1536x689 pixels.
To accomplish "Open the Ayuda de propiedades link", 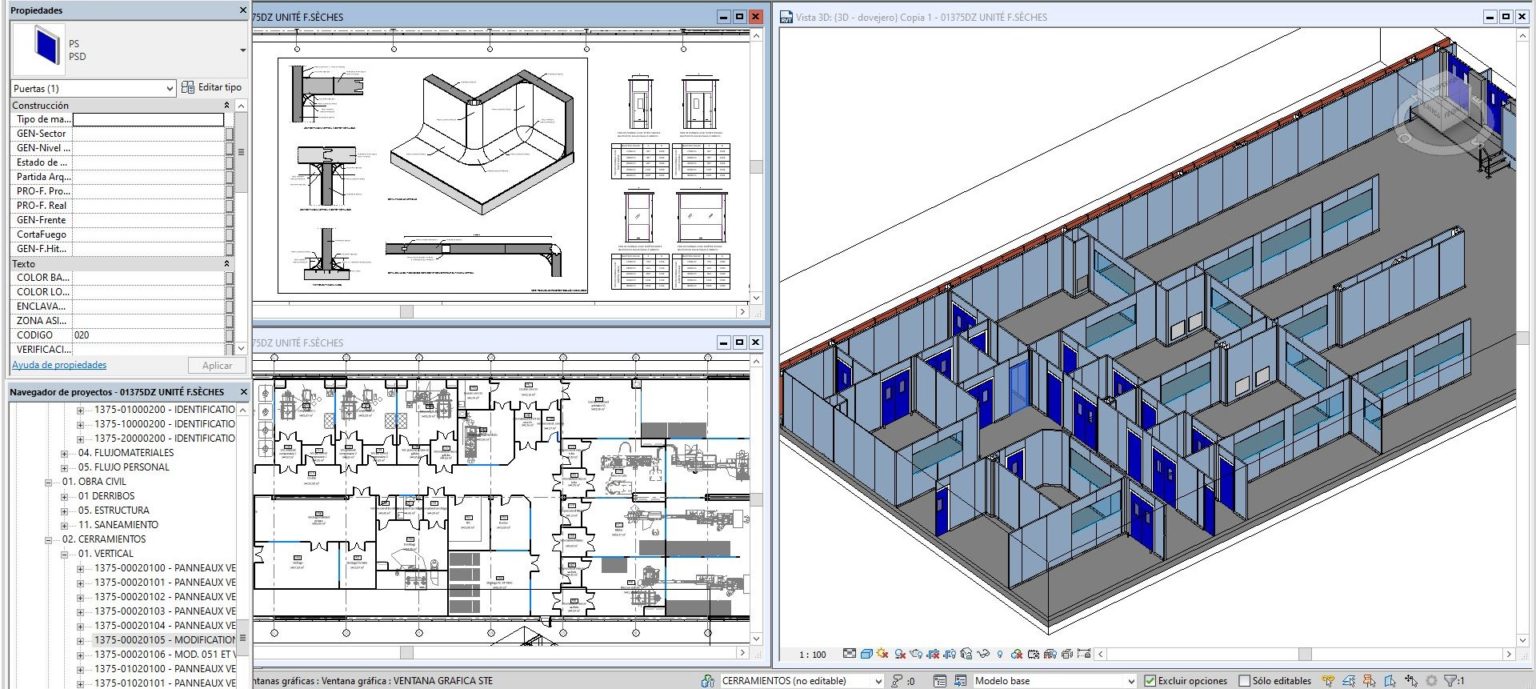I will click(59, 365).
